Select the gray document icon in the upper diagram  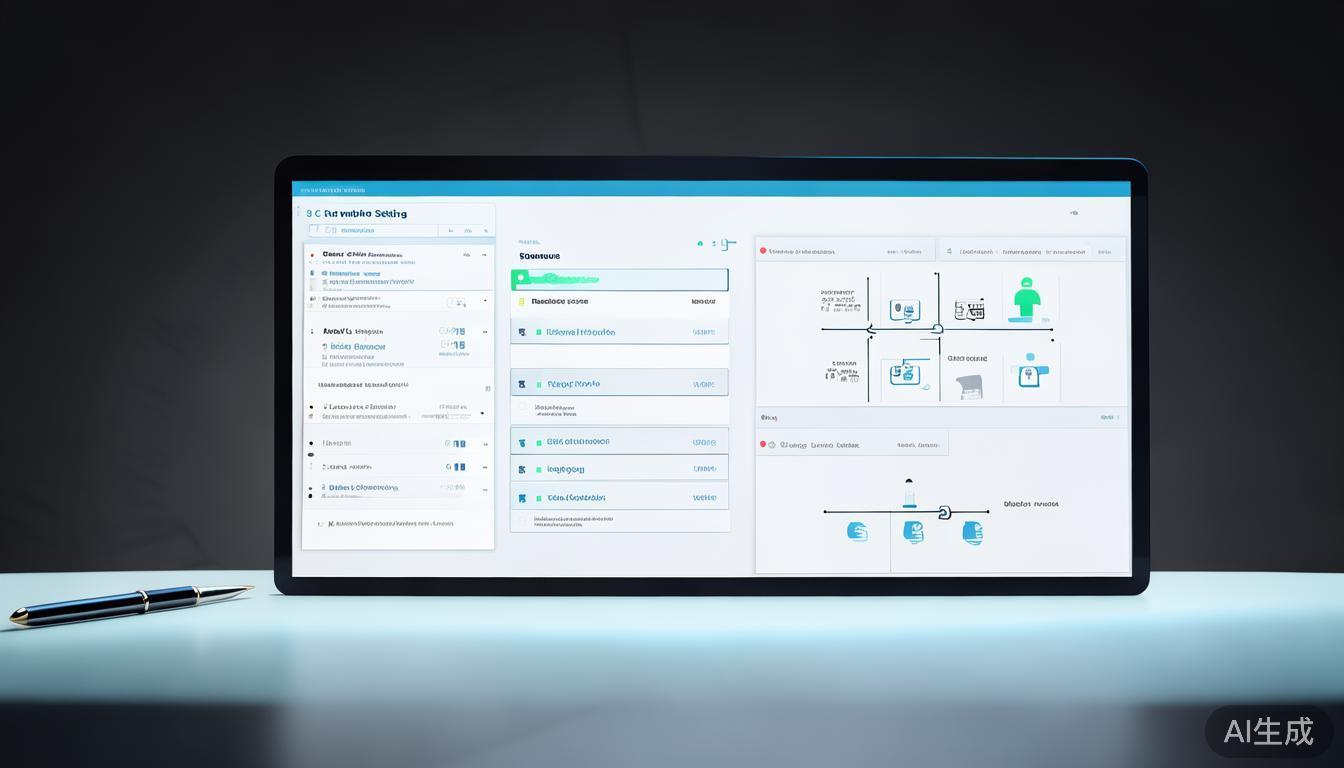tap(969, 387)
